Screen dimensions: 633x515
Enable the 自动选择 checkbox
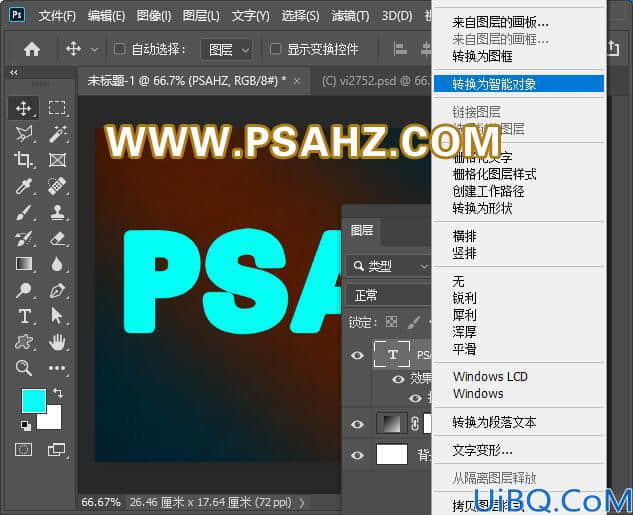(119, 49)
